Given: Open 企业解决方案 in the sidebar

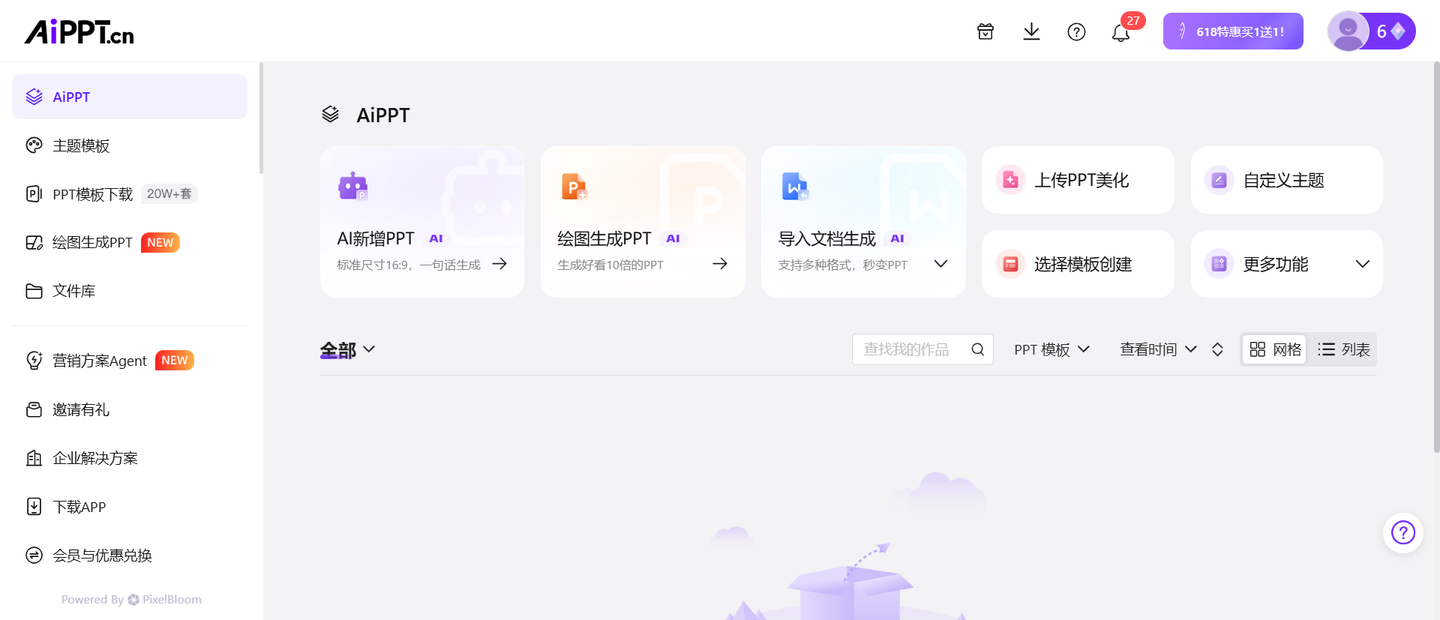Looking at the screenshot, I should pyautogui.click(x=130, y=458).
